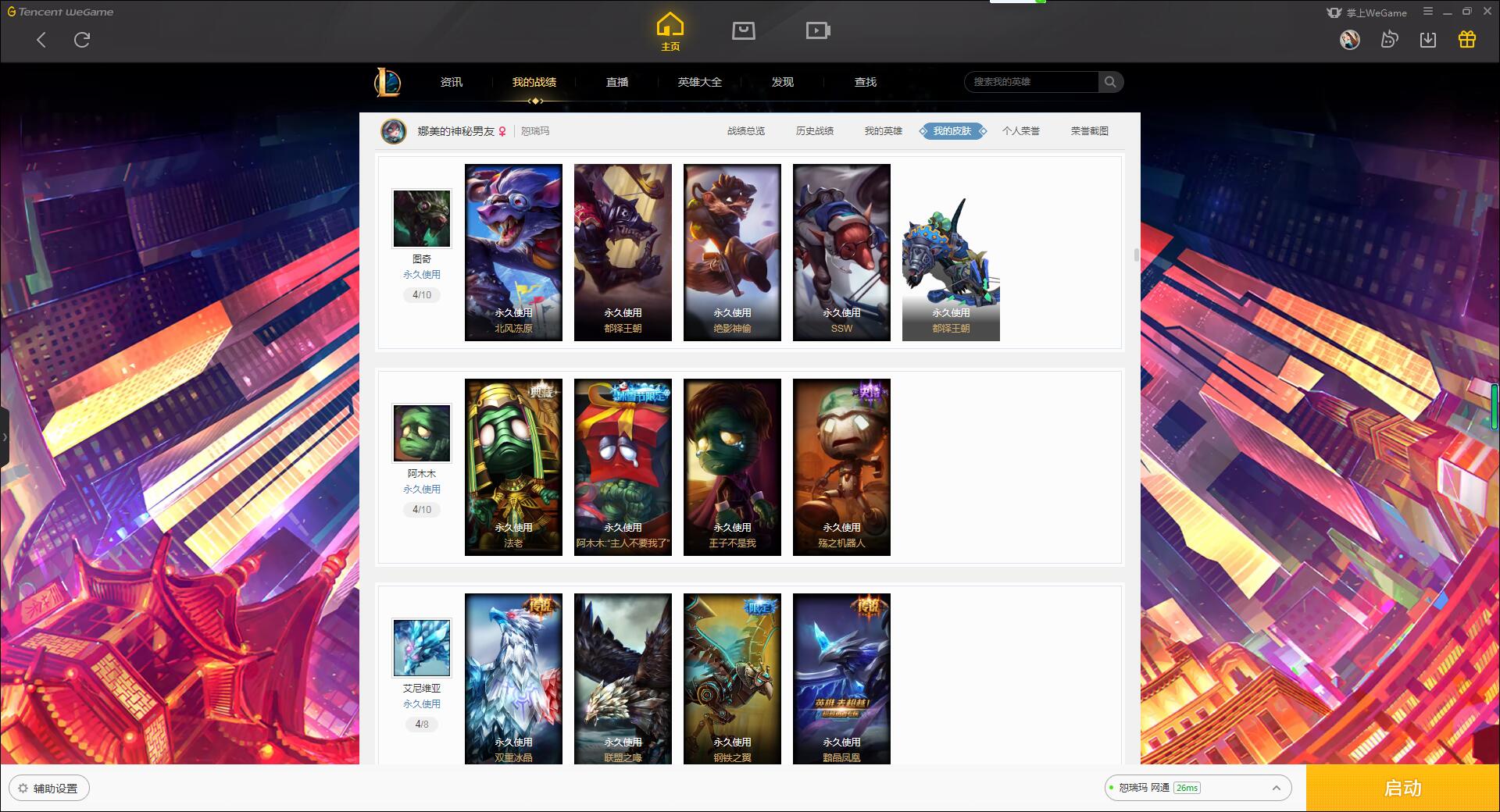Open the gift box icon

[x=1467, y=40]
